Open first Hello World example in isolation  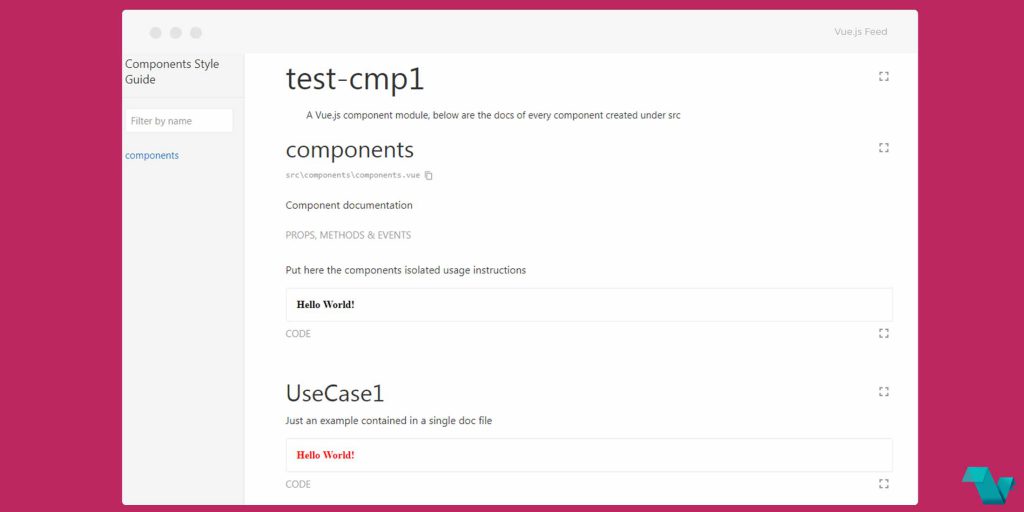pos(884,334)
